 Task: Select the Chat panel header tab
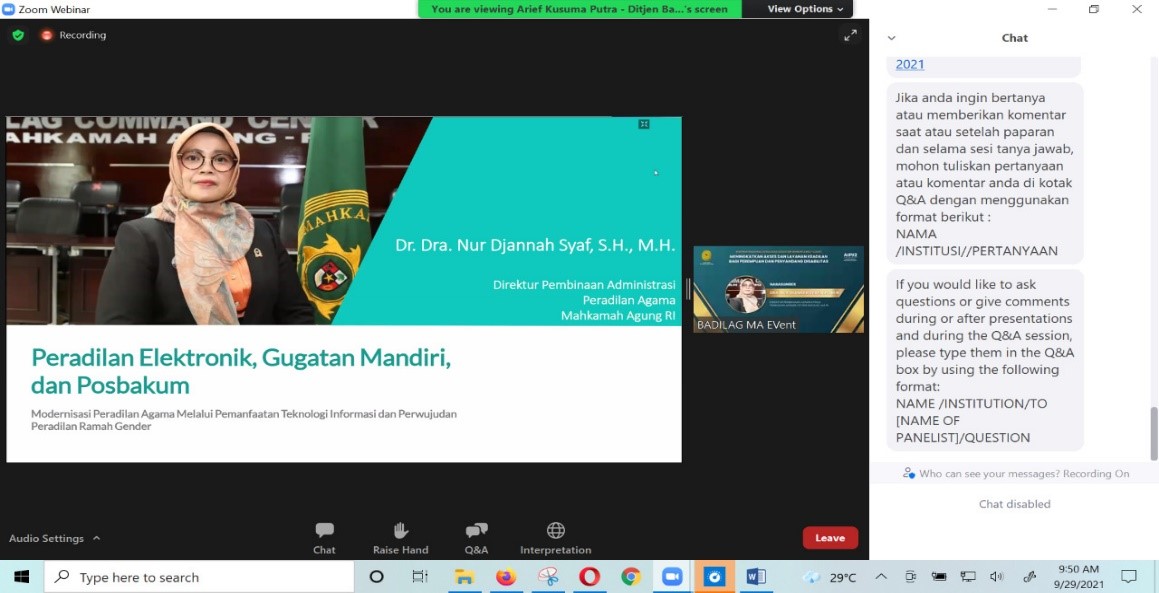click(1013, 38)
